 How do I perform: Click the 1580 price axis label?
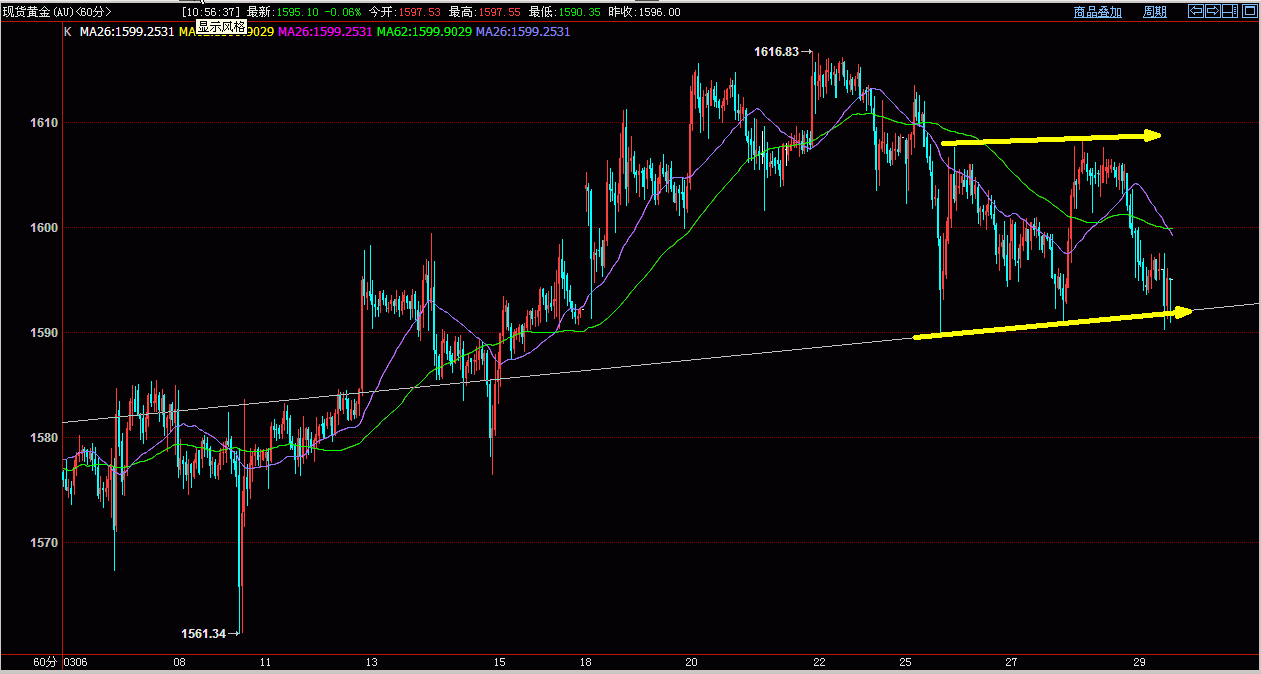[x=43, y=438]
